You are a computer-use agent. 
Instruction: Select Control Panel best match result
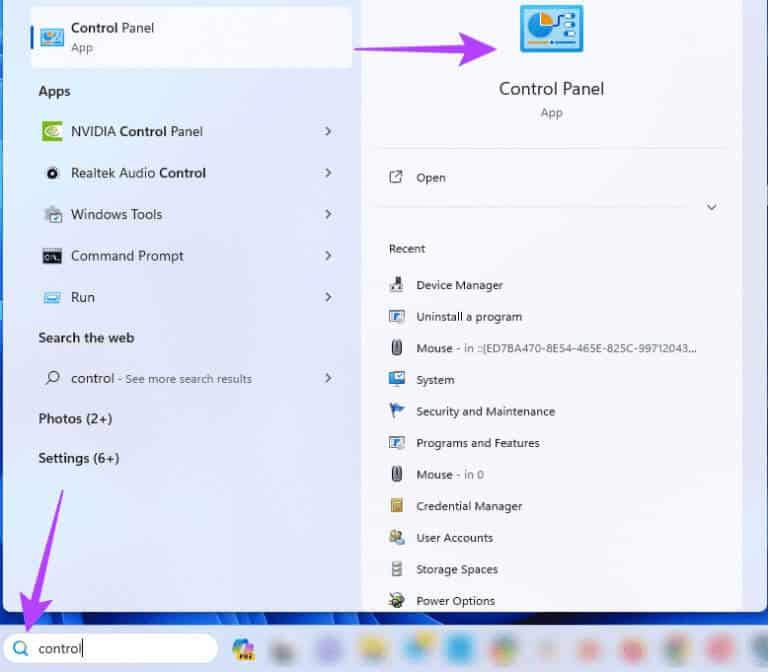191,37
